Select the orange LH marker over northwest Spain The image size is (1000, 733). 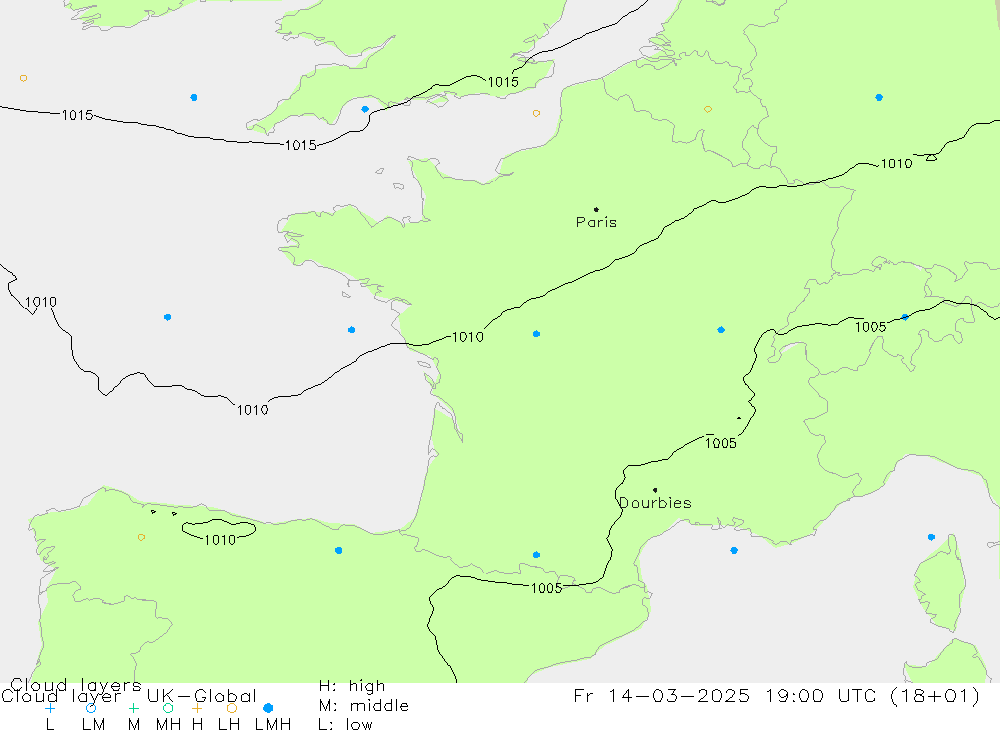coord(142,537)
